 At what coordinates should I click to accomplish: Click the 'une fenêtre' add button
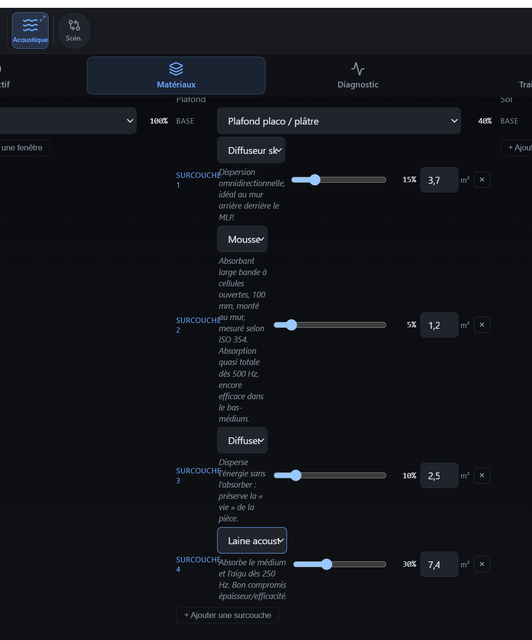tap(24, 148)
